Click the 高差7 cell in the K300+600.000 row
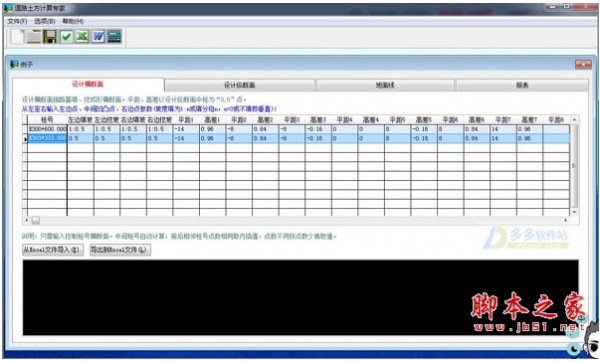Screen dimensions: 600x361 tap(530, 129)
